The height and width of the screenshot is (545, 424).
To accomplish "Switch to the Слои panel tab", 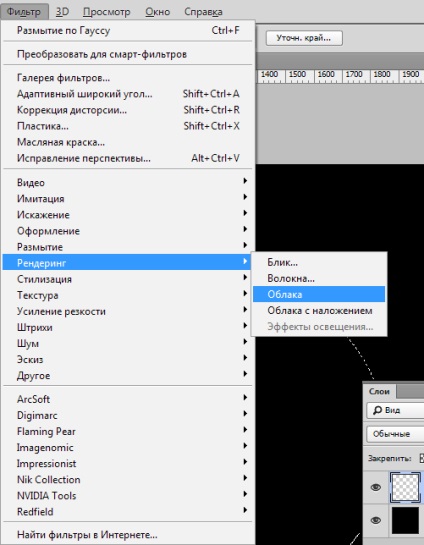I will tap(379, 392).
